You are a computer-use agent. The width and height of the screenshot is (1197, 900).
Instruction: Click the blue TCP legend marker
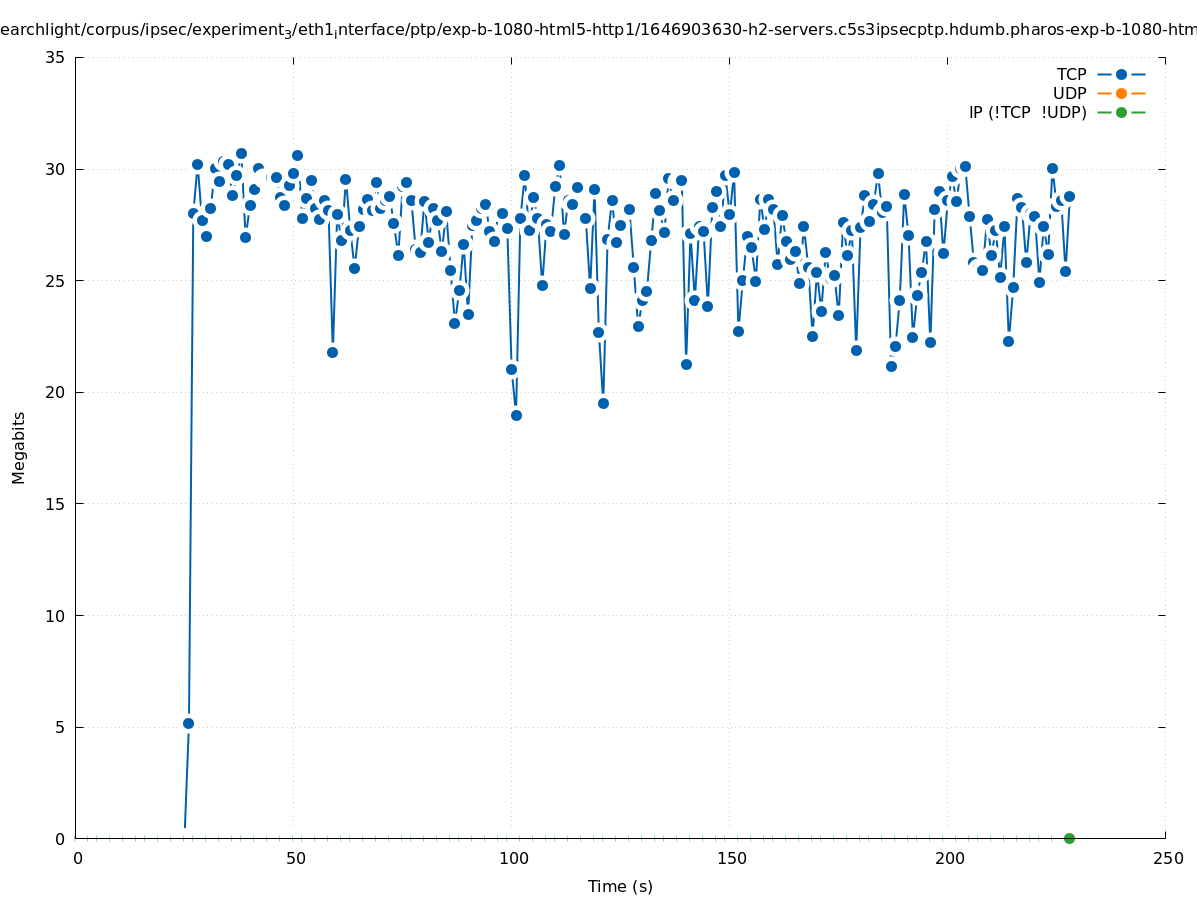(x=1121, y=74)
